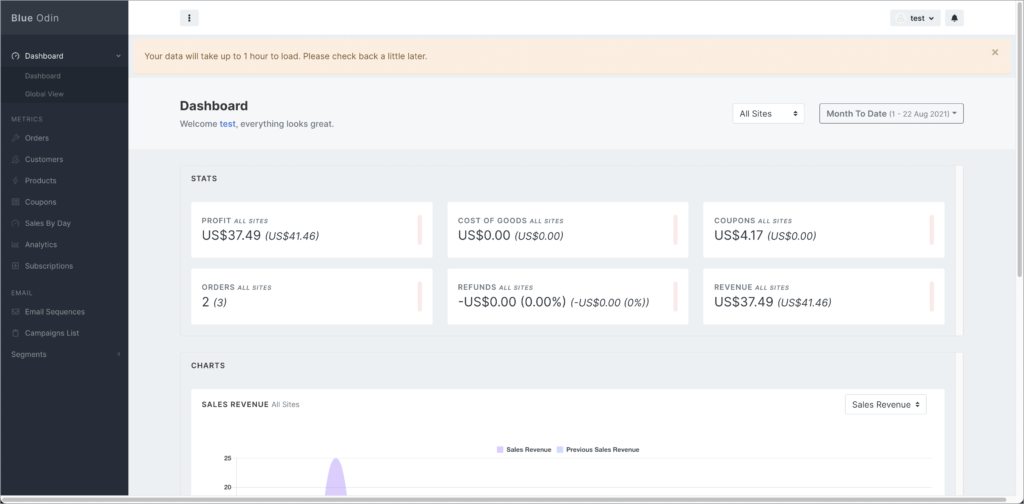Click the Coupons US$4.17 stat card
This screenshot has width=1024, height=504.
(824, 230)
